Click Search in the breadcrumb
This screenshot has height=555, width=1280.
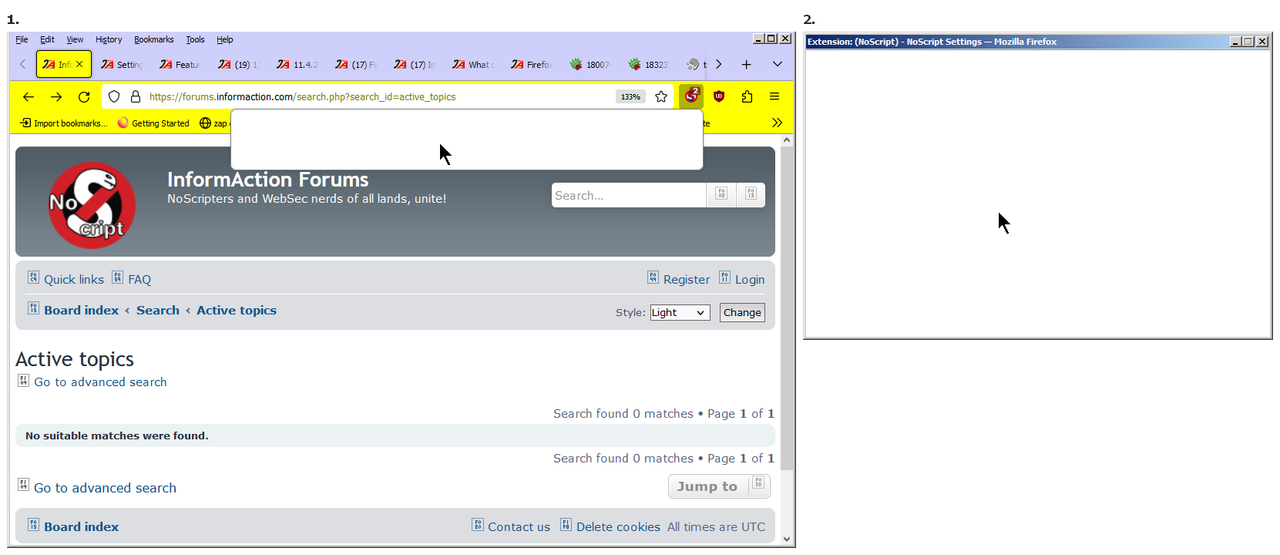click(x=158, y=310)
